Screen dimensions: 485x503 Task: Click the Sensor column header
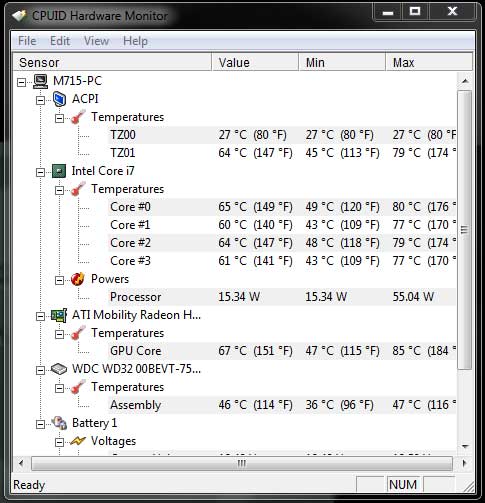point(112,62)
